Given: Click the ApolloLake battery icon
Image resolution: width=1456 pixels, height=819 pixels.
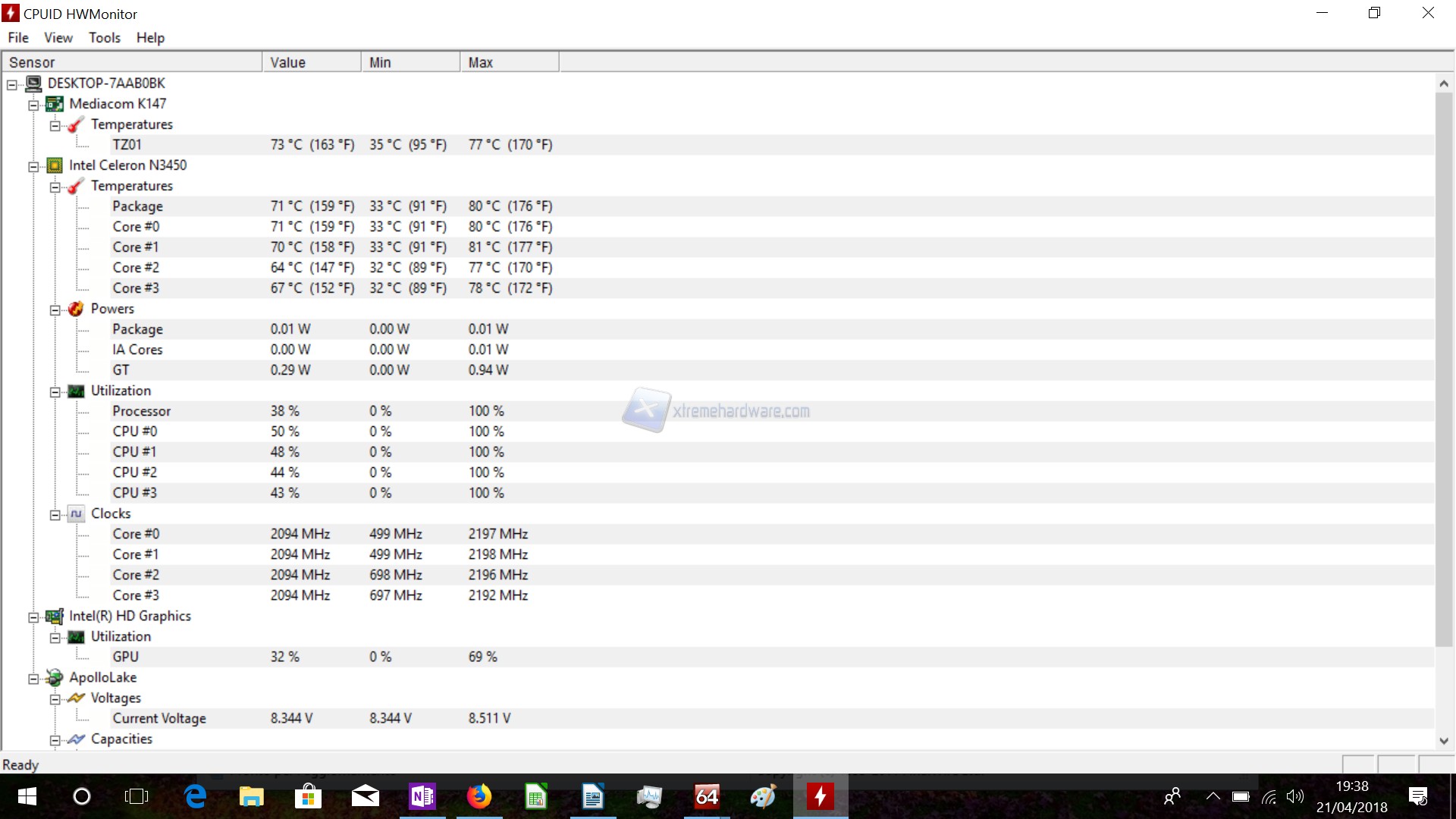Looking at the screenshot, I should [55, 678].
